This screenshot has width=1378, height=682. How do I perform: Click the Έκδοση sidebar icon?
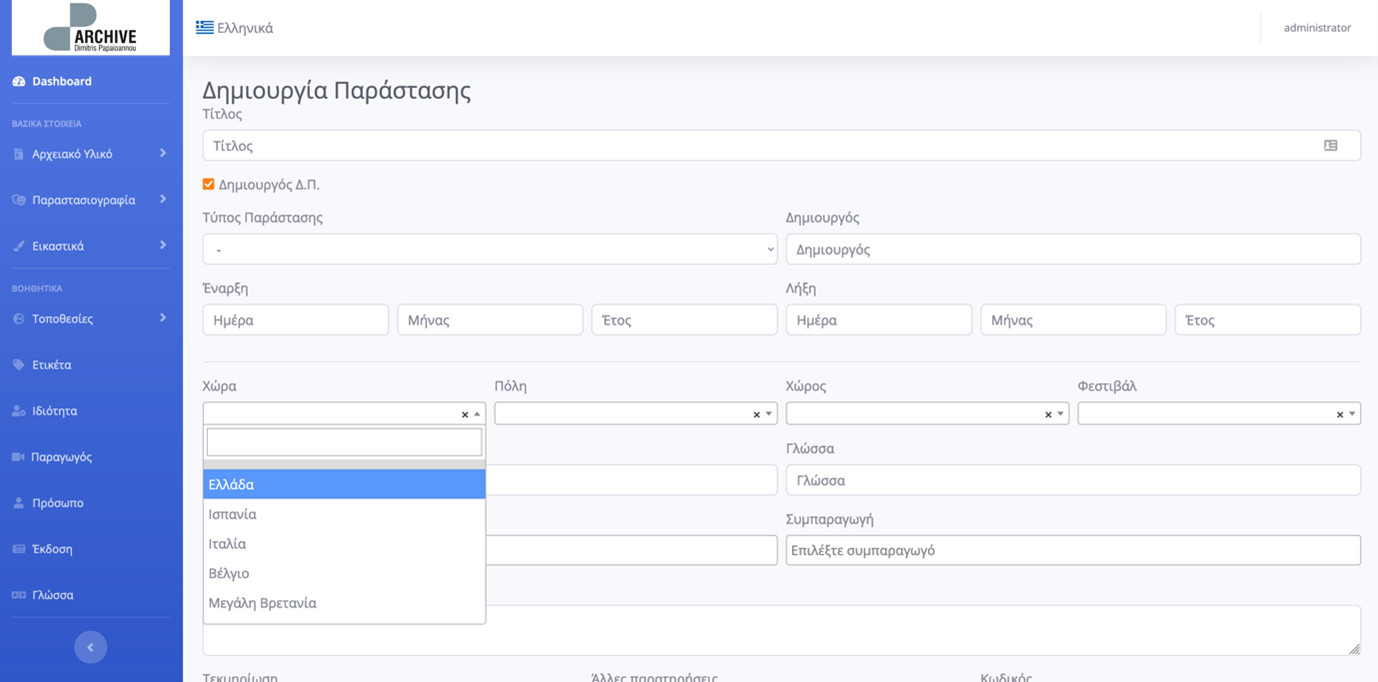pos(18,549)
